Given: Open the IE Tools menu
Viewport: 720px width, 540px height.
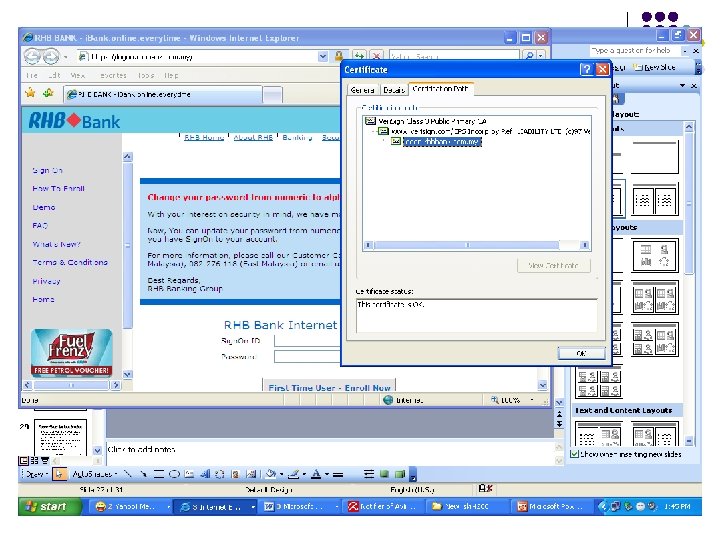Looking at the screenshot, I should 146,75.
